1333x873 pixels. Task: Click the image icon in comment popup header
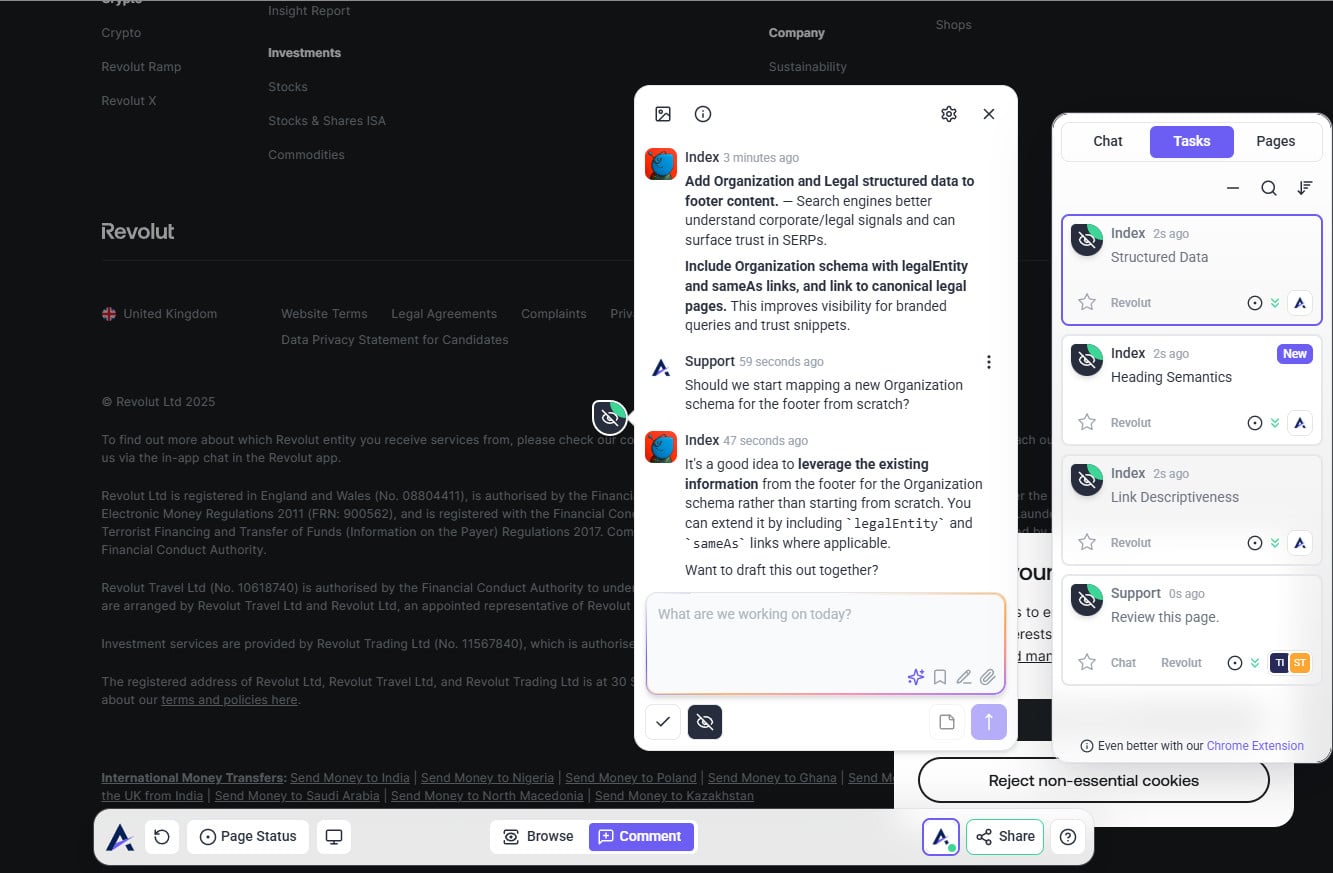(x=663, y=114)
